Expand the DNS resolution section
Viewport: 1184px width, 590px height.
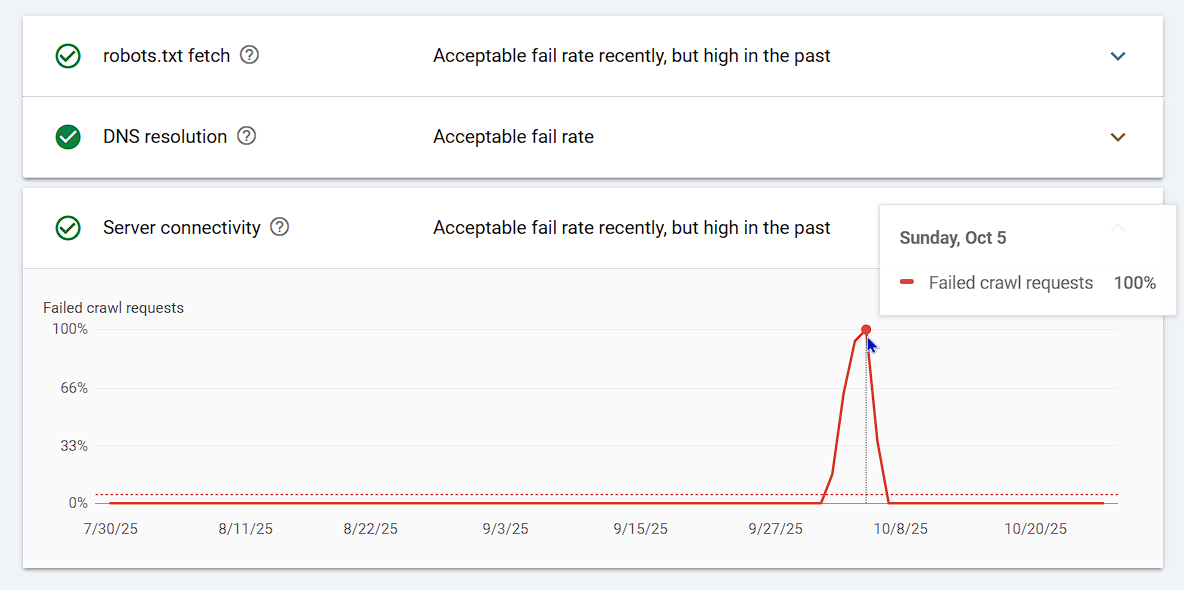pos(1118,137)
